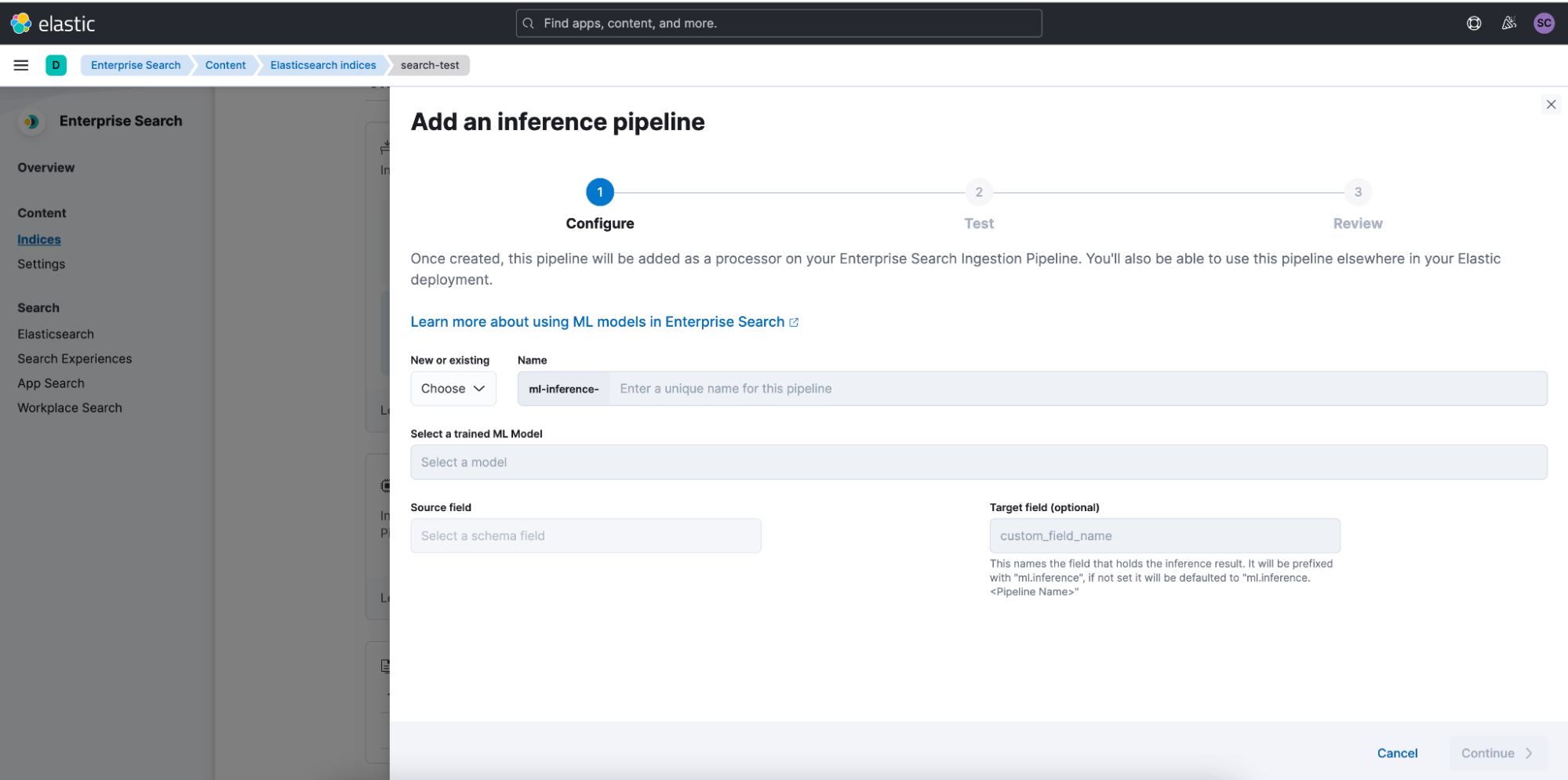Close the inference pipeline flyout
The height and width of the screenshot is (780, 1568).
point(1551,104)
